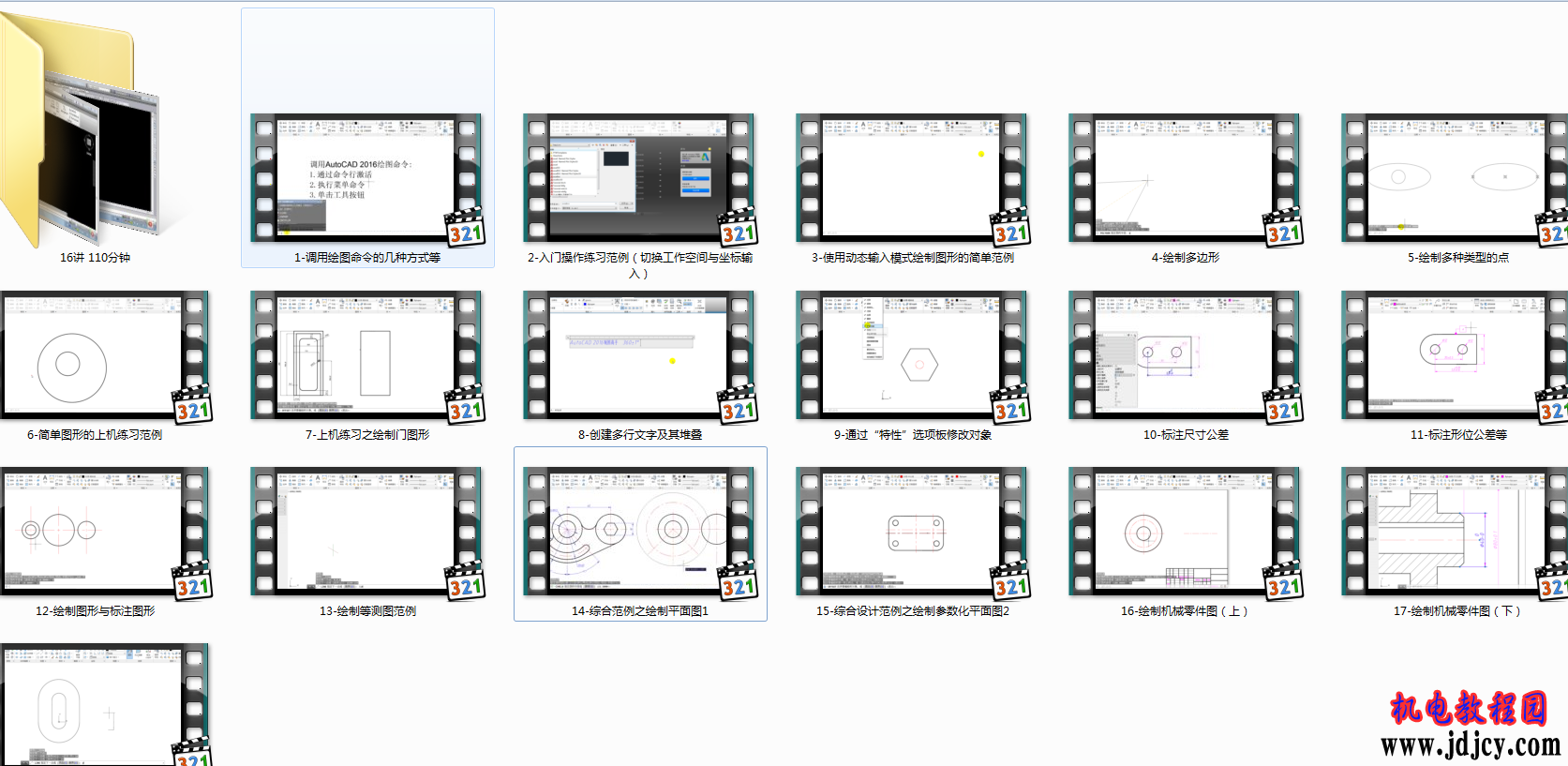Select the 10-标注尺寸公差 video icon

click(1185, 355)
